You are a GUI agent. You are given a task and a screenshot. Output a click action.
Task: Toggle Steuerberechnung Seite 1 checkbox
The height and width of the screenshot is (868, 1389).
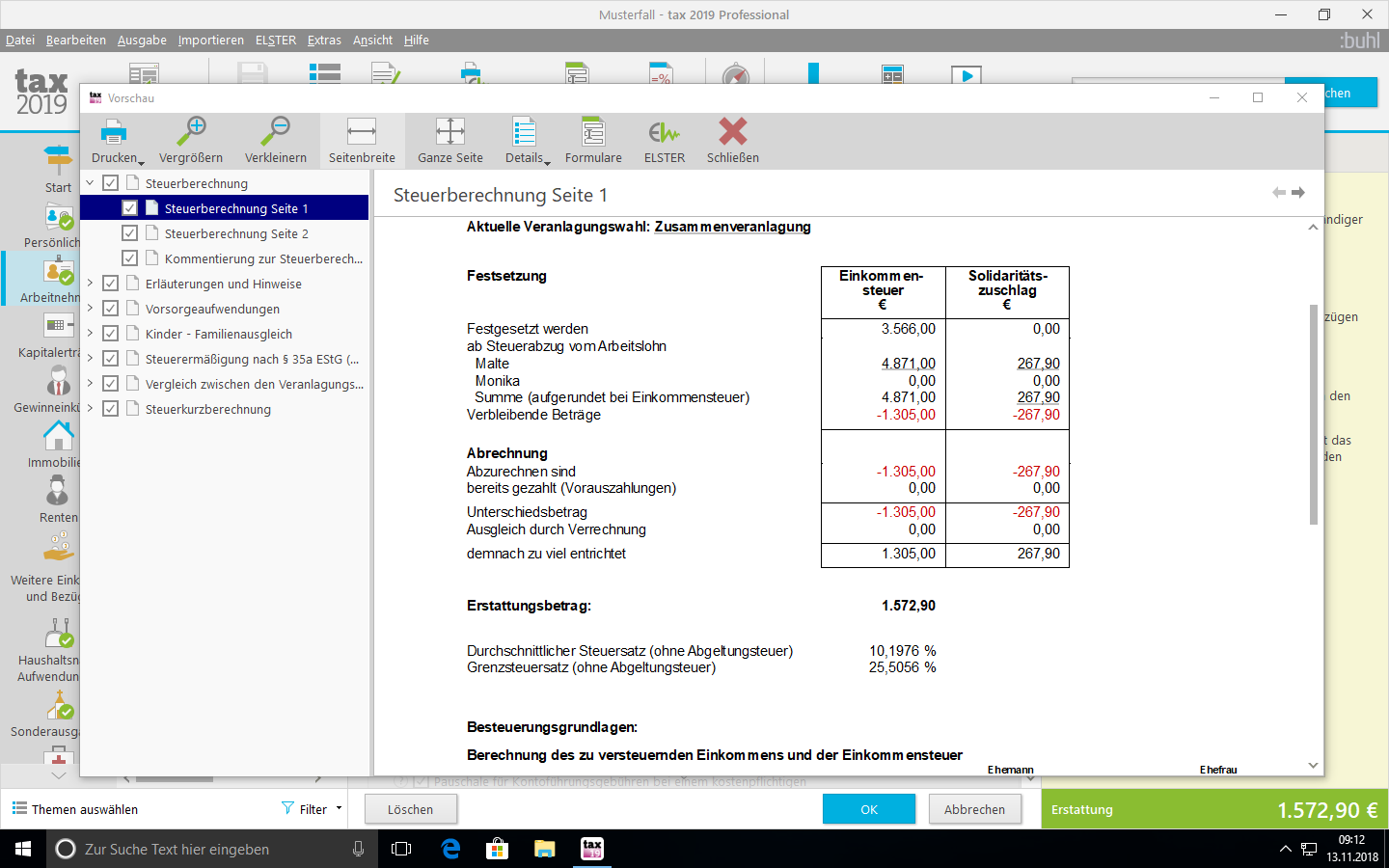tap(130, 208)
